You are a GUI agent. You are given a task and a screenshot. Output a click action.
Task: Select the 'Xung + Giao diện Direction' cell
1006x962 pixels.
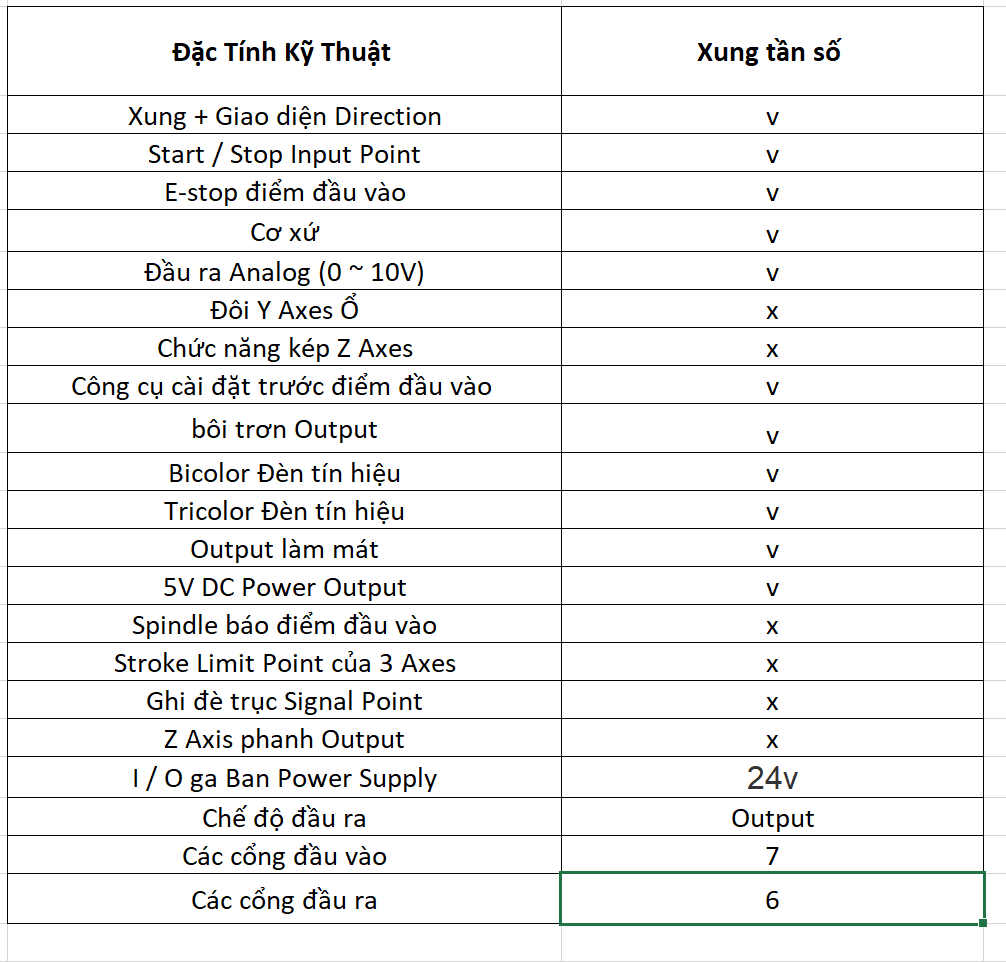(284, 116)
